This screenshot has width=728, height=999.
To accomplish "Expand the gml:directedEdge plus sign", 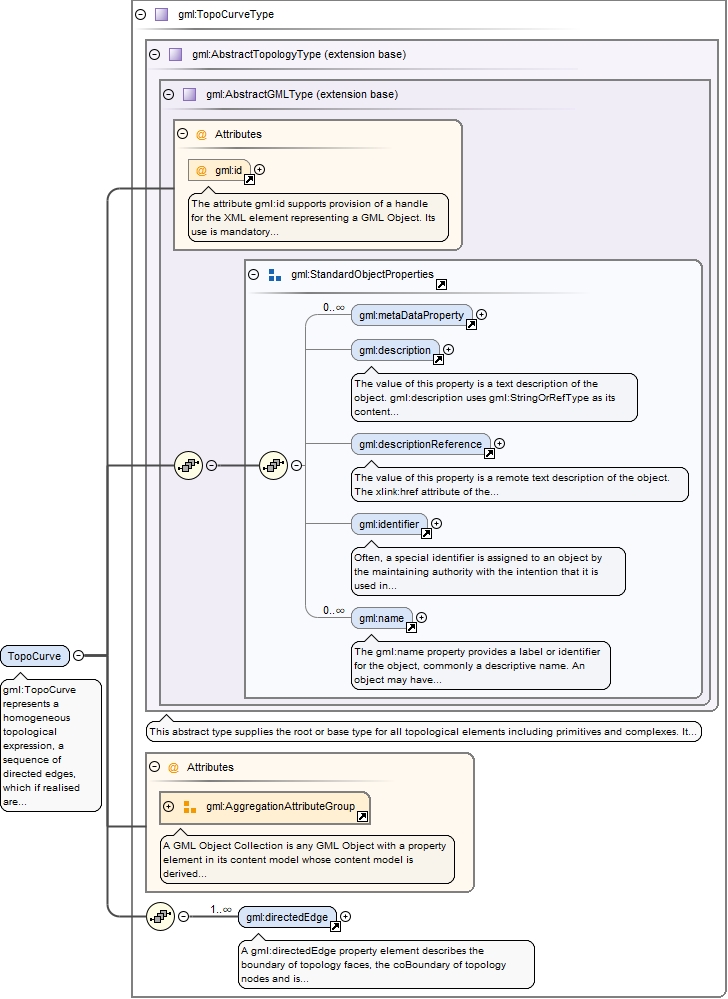I will point(345,916).
